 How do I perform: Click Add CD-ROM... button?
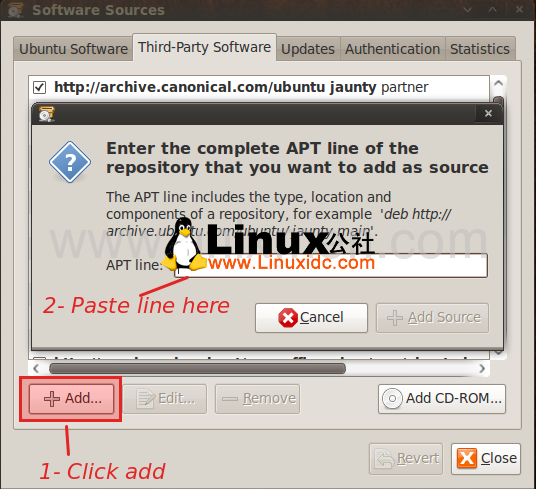coord(442,399)
